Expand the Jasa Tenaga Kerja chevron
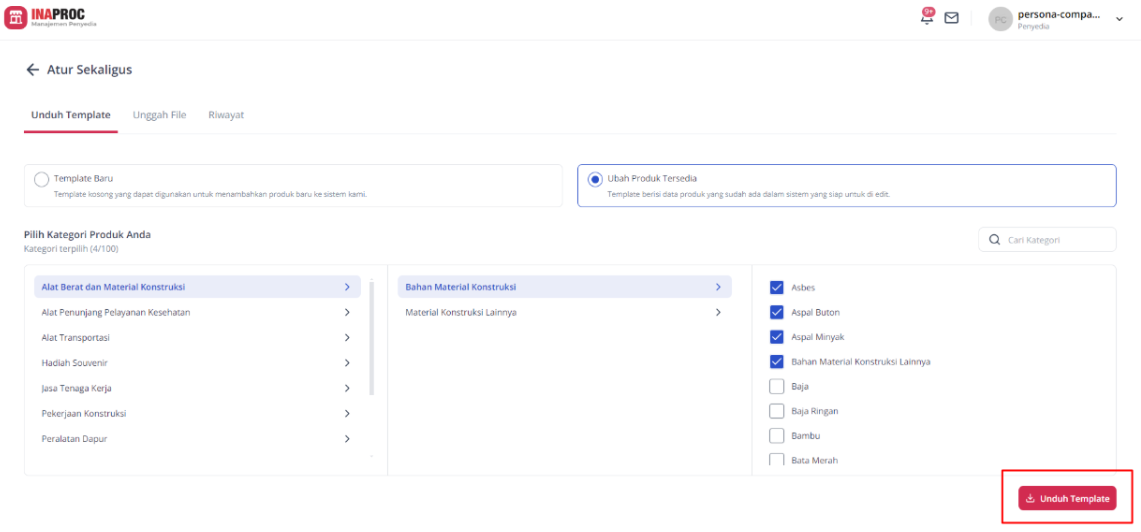Image resolution: width=1141 pixels, height=532 pixels. tap(347, 388)
